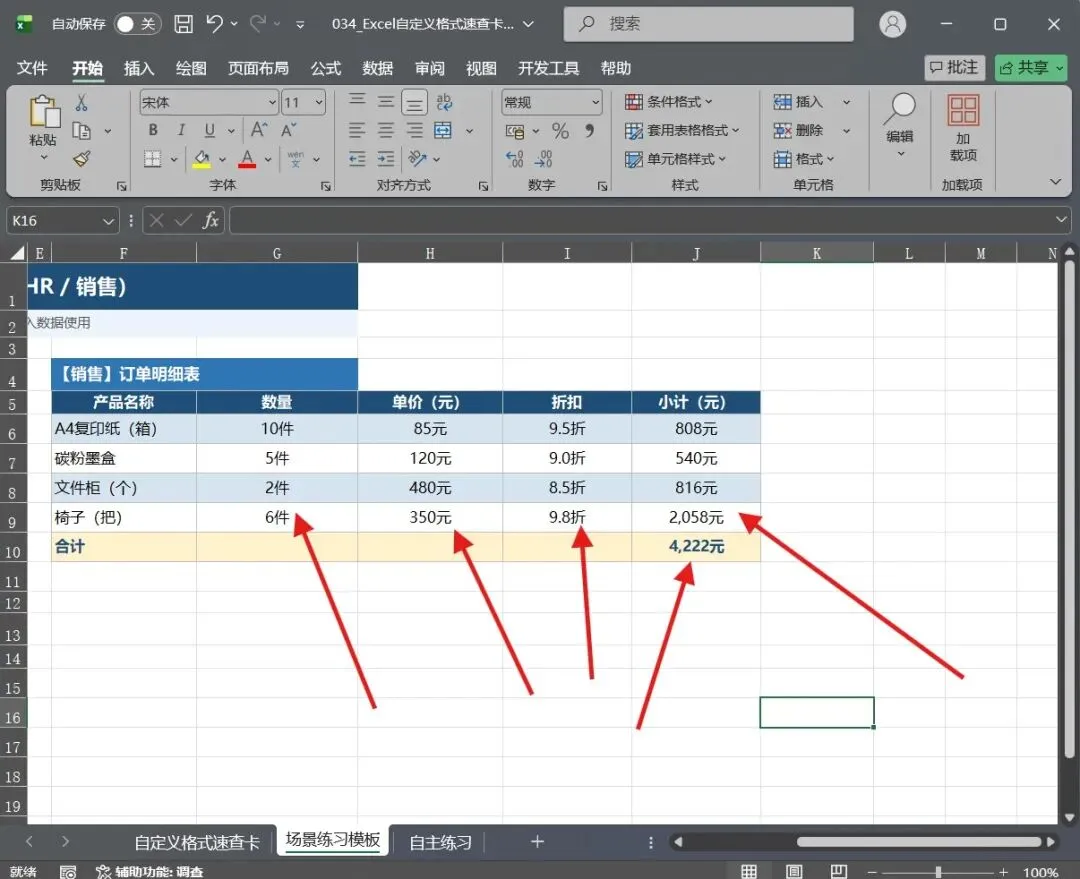
Task: Click the Save disk icon
Action: 183,24
